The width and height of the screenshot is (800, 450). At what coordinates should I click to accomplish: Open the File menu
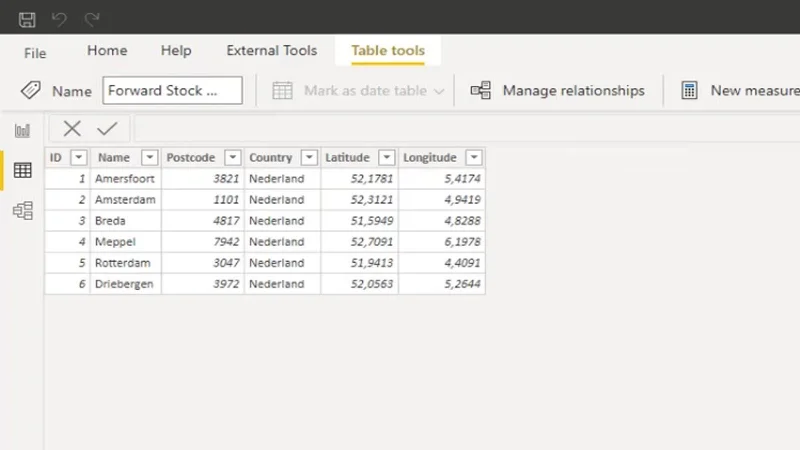tap(35, 53)
